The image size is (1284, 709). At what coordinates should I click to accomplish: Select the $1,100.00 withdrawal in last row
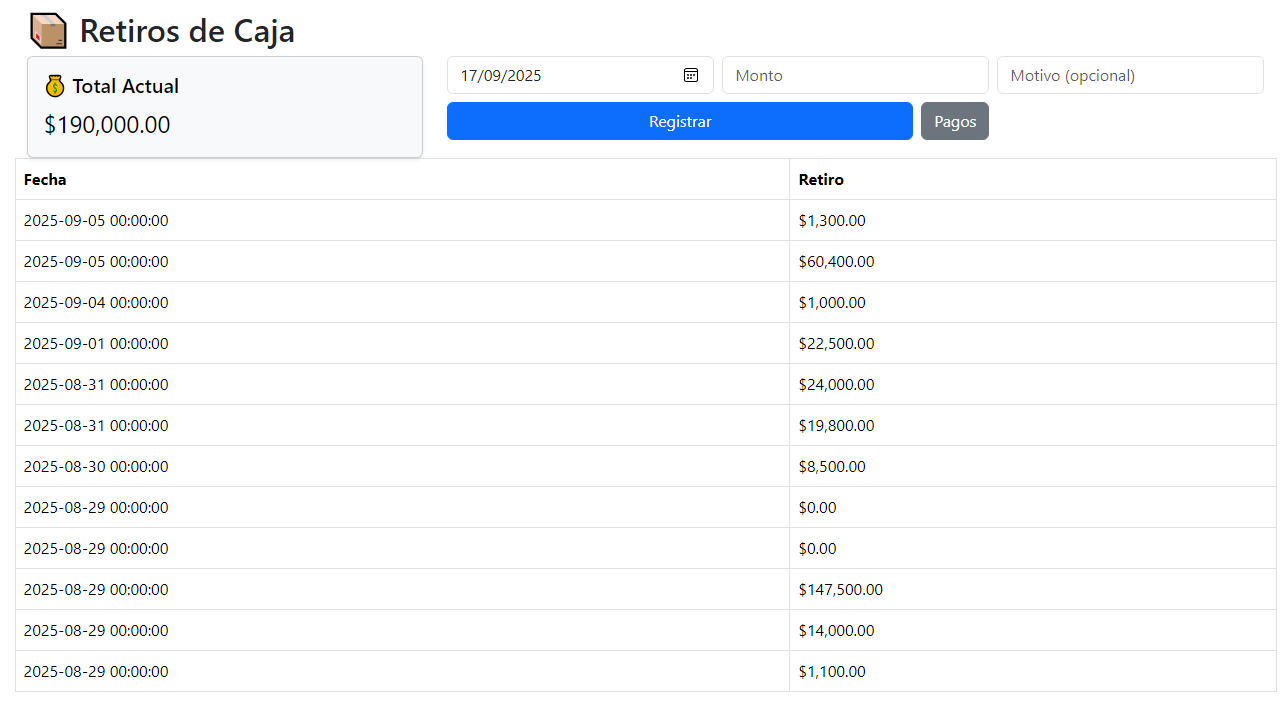(x=832, y=672)
